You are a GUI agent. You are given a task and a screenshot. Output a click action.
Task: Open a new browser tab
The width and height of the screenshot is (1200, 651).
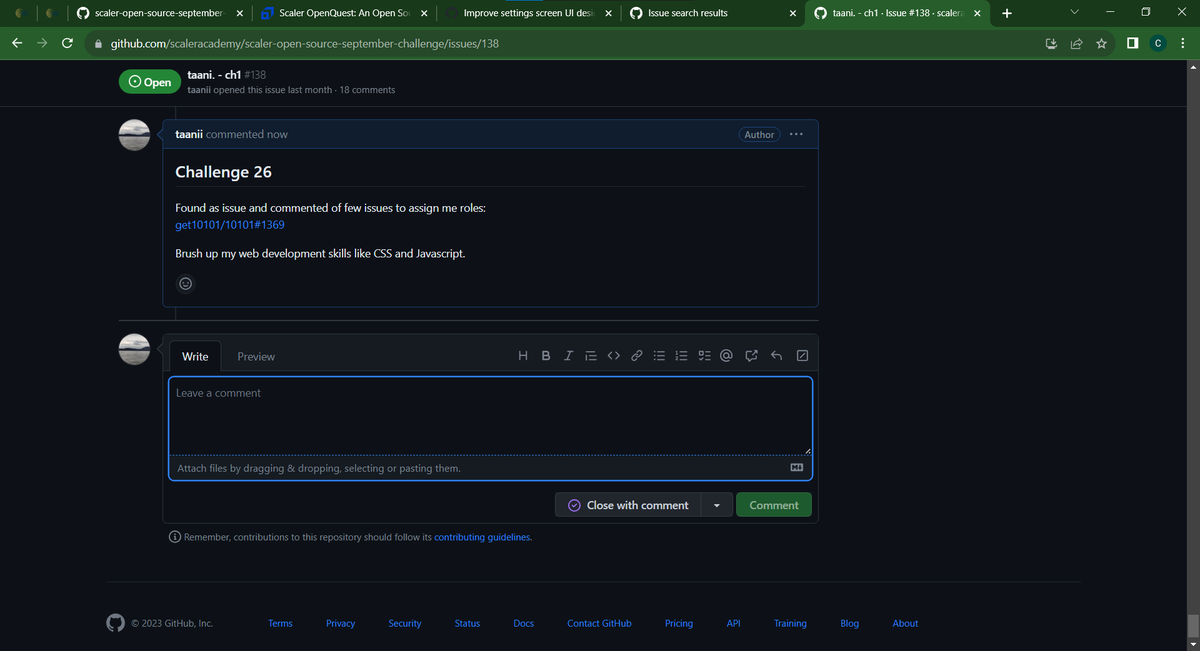pyautogui.click(x=1006, y=13)
